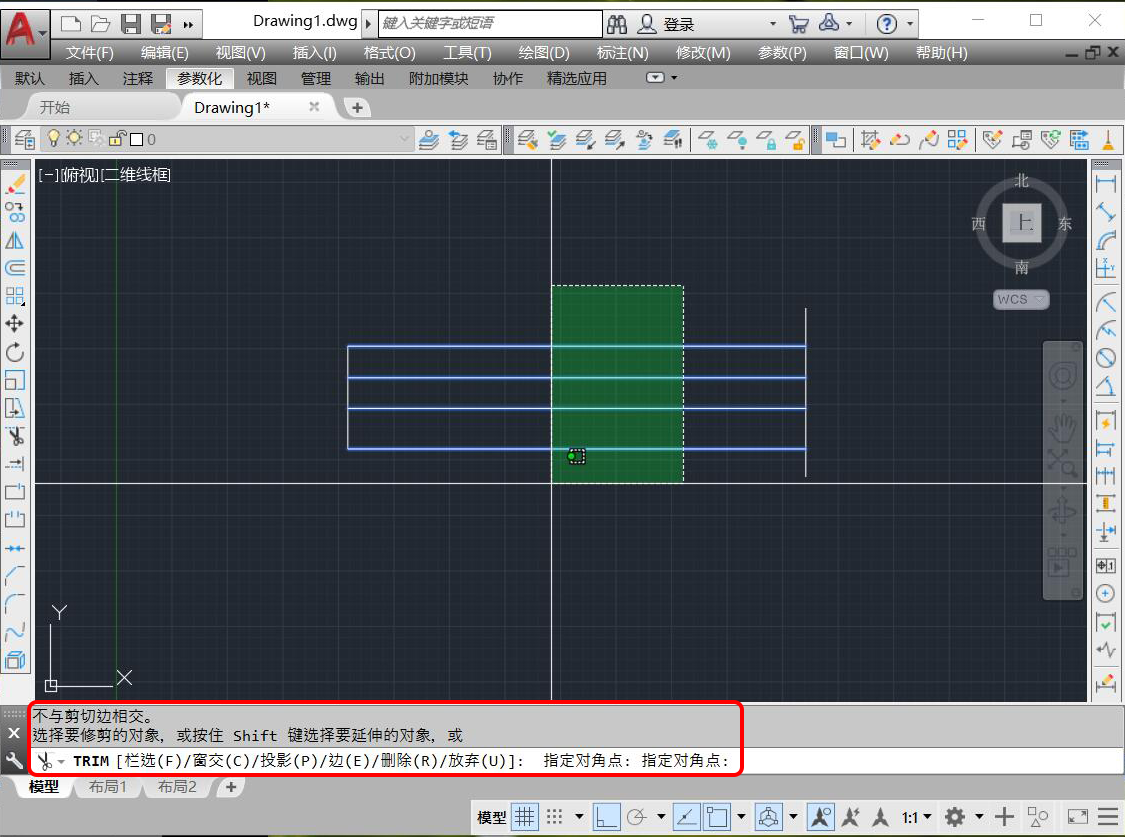Screen dimensions: 1125x837
Task: Expand the 1:1 annotation scale dropdown
Action: [917, 817]
